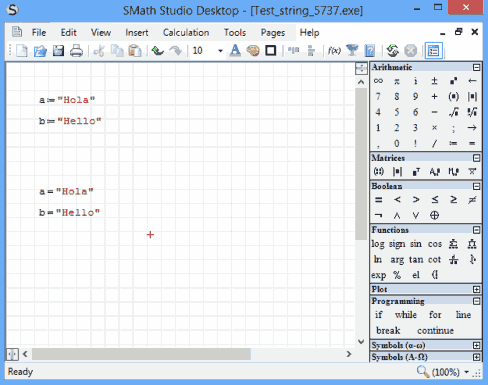Collapse the Arithmetic panel

476,67
